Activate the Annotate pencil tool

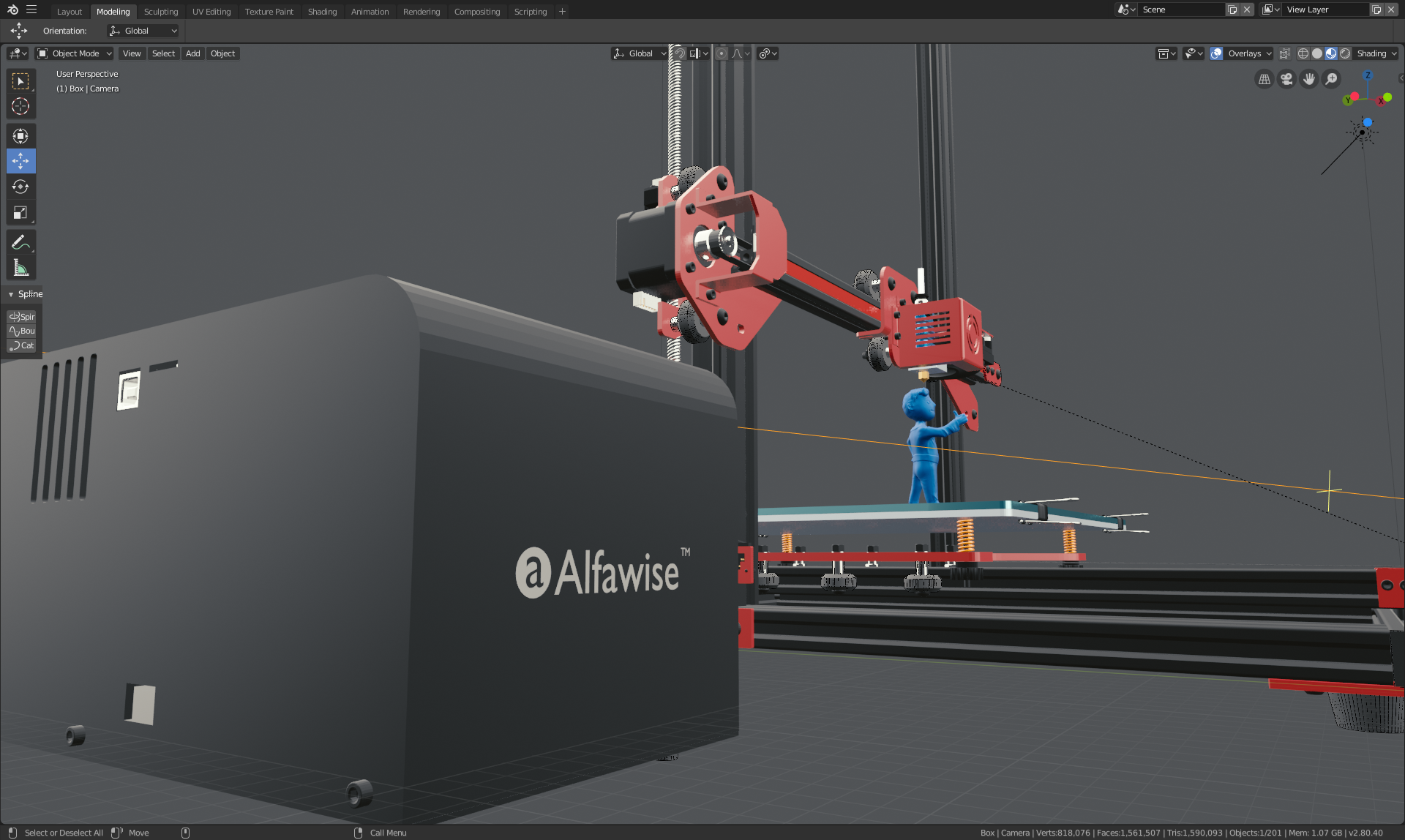[x=20, y=242]
